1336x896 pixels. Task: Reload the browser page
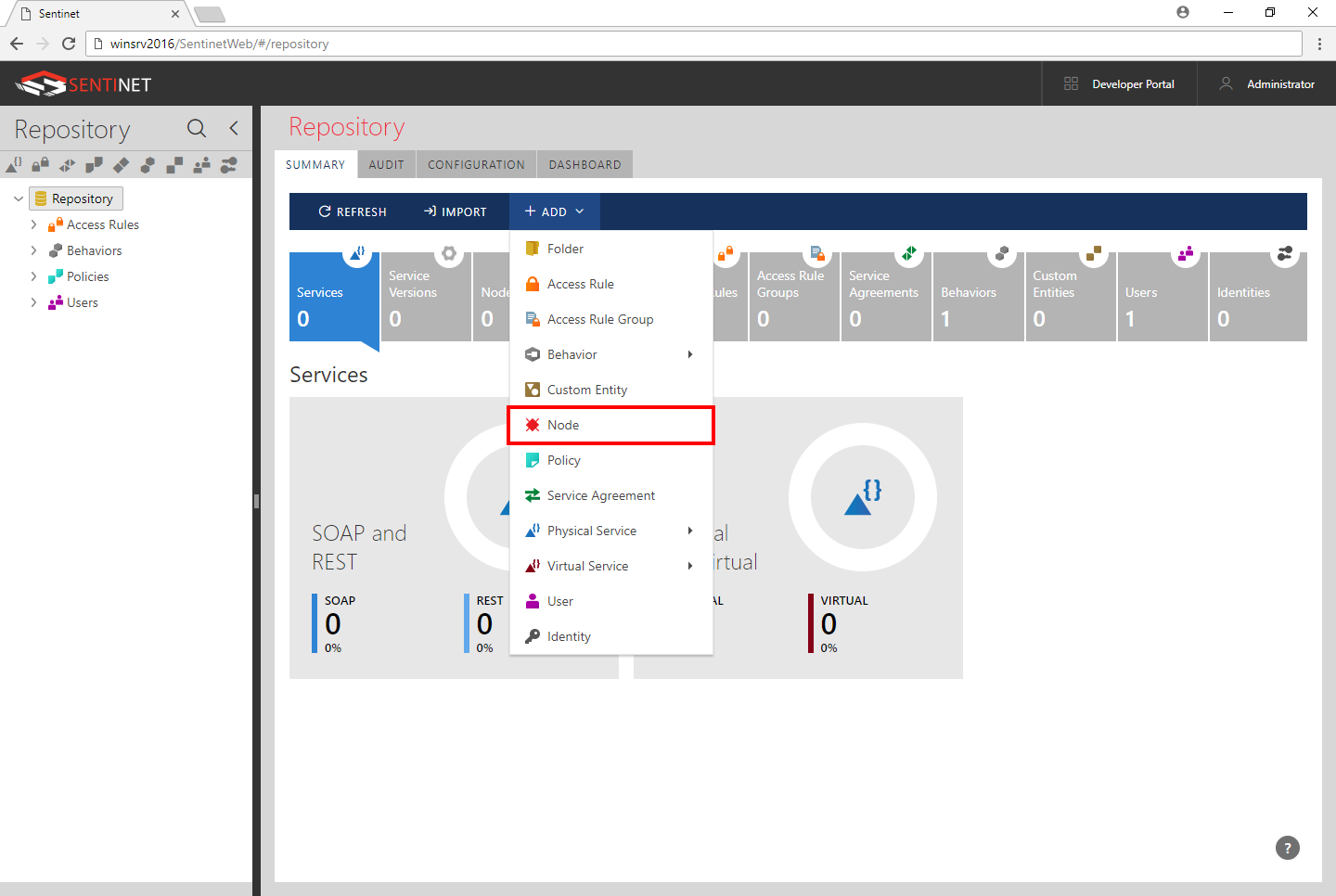pyautogui.click(x=69, y=44)
